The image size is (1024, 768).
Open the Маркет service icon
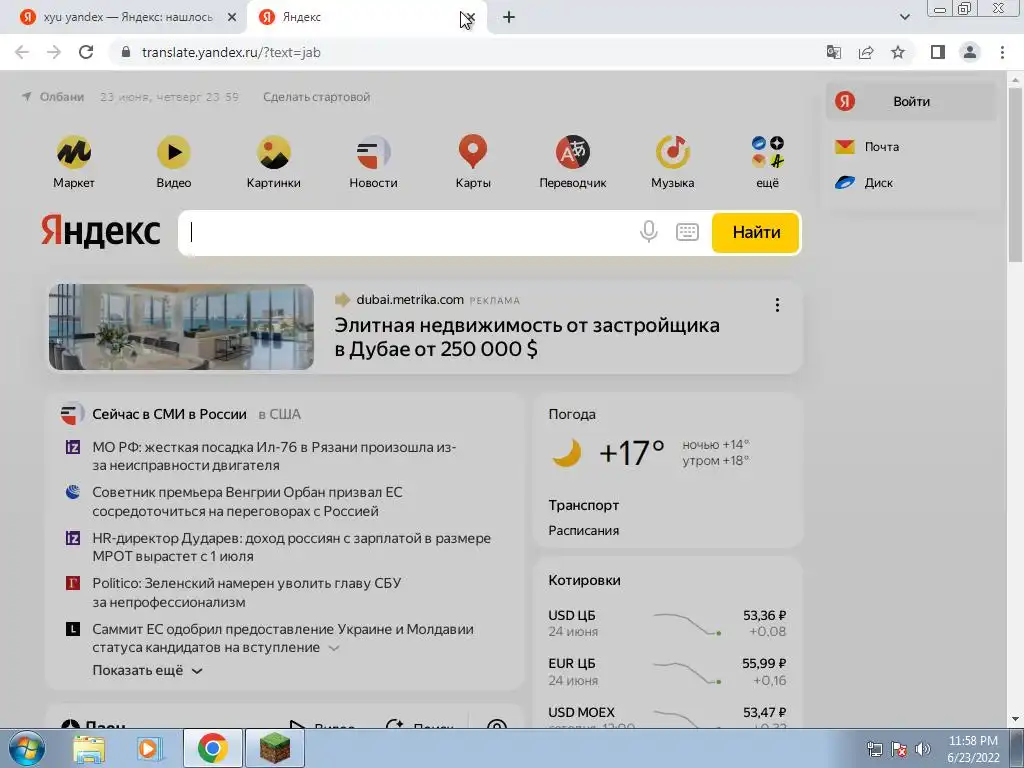(x=74, y=152)
